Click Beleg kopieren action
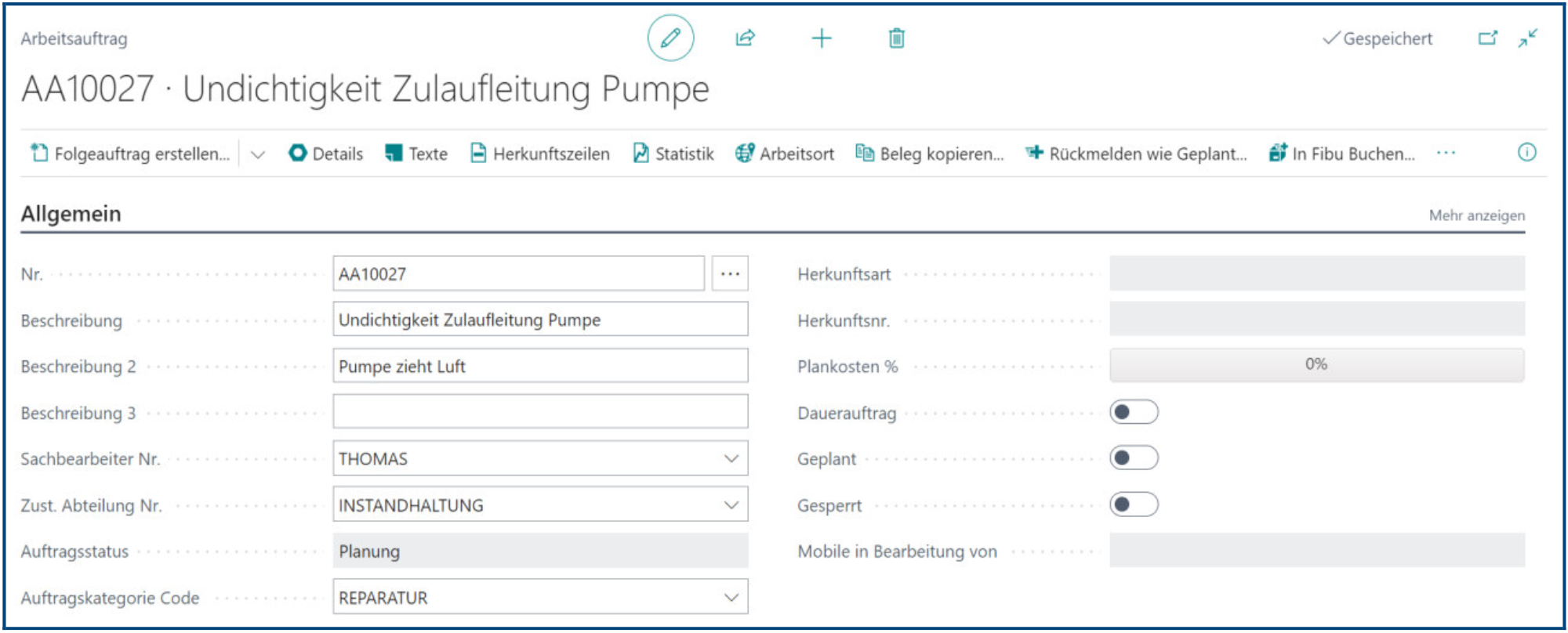1568x633 pixels. click(x=930, y=154)
